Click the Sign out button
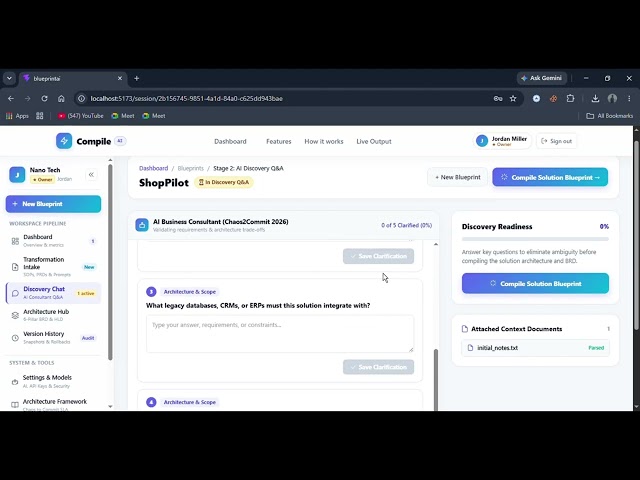This screenshot has width=640, height=480. pyautogui.click(x=556, y=141)
